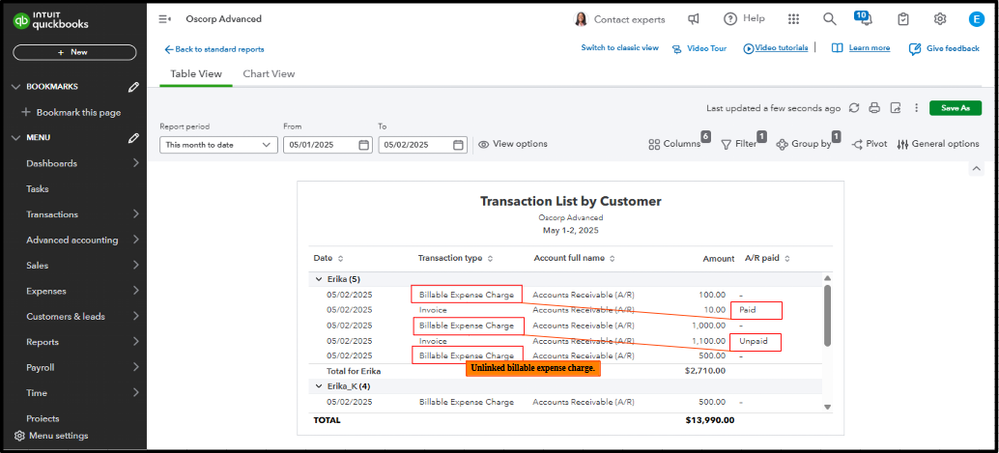Open the apps grid icon

(793, 19)
